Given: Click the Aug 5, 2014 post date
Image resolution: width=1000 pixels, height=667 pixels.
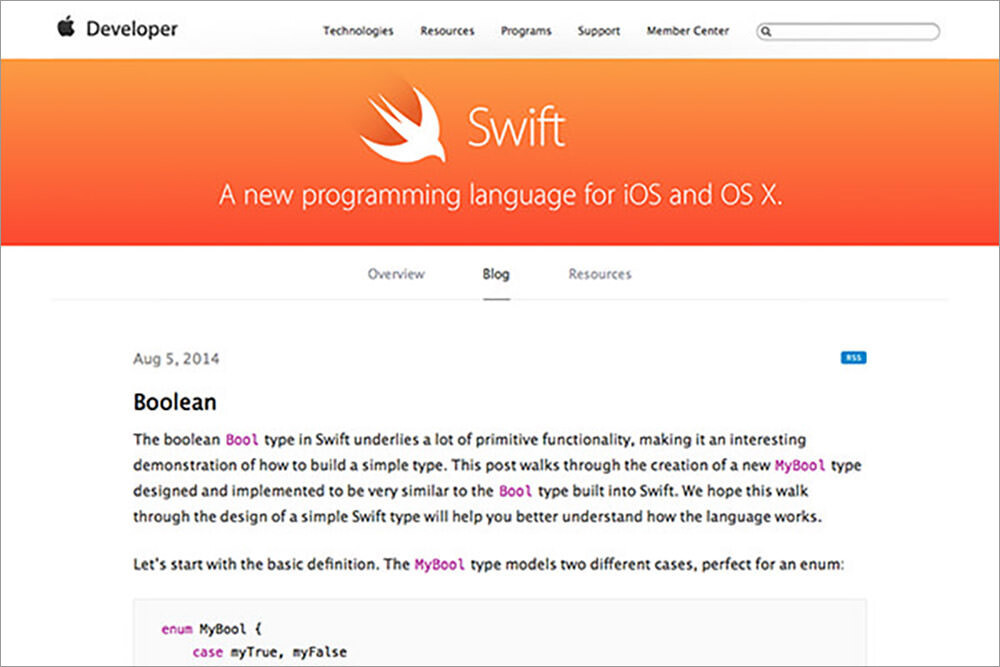Looking at the screenshot, I should tap(176, 359).
